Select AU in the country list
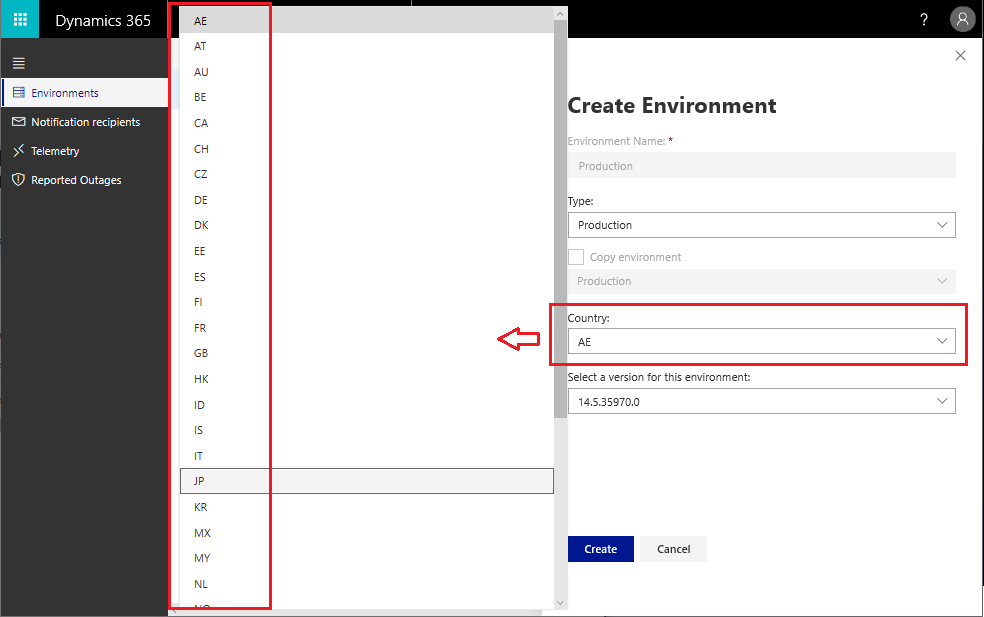Image resolution: width=984 pixels, height=617 pixels. pos(366,72)
